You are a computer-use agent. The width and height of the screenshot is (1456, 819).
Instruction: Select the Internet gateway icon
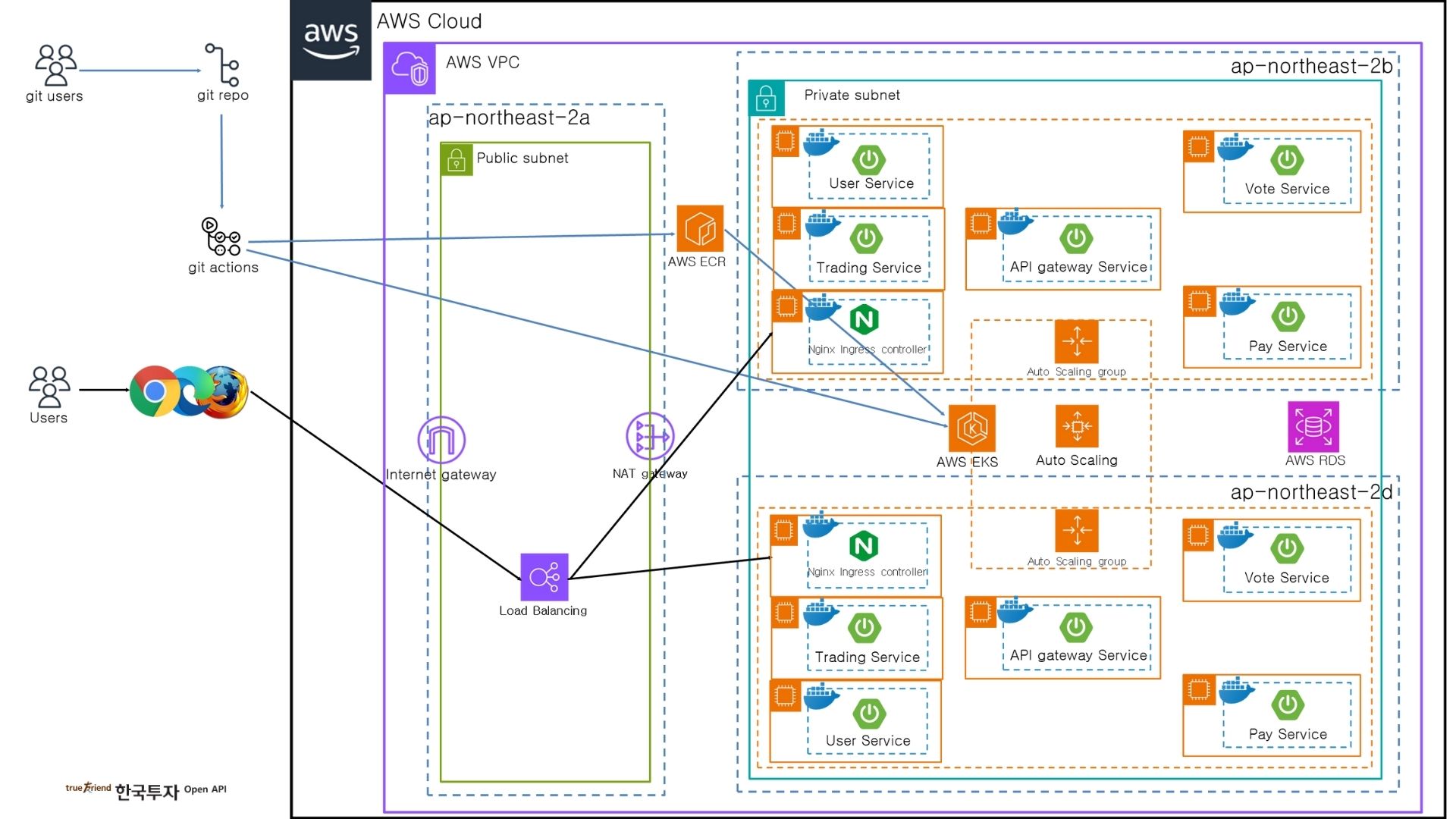click(x=441, y=440)
